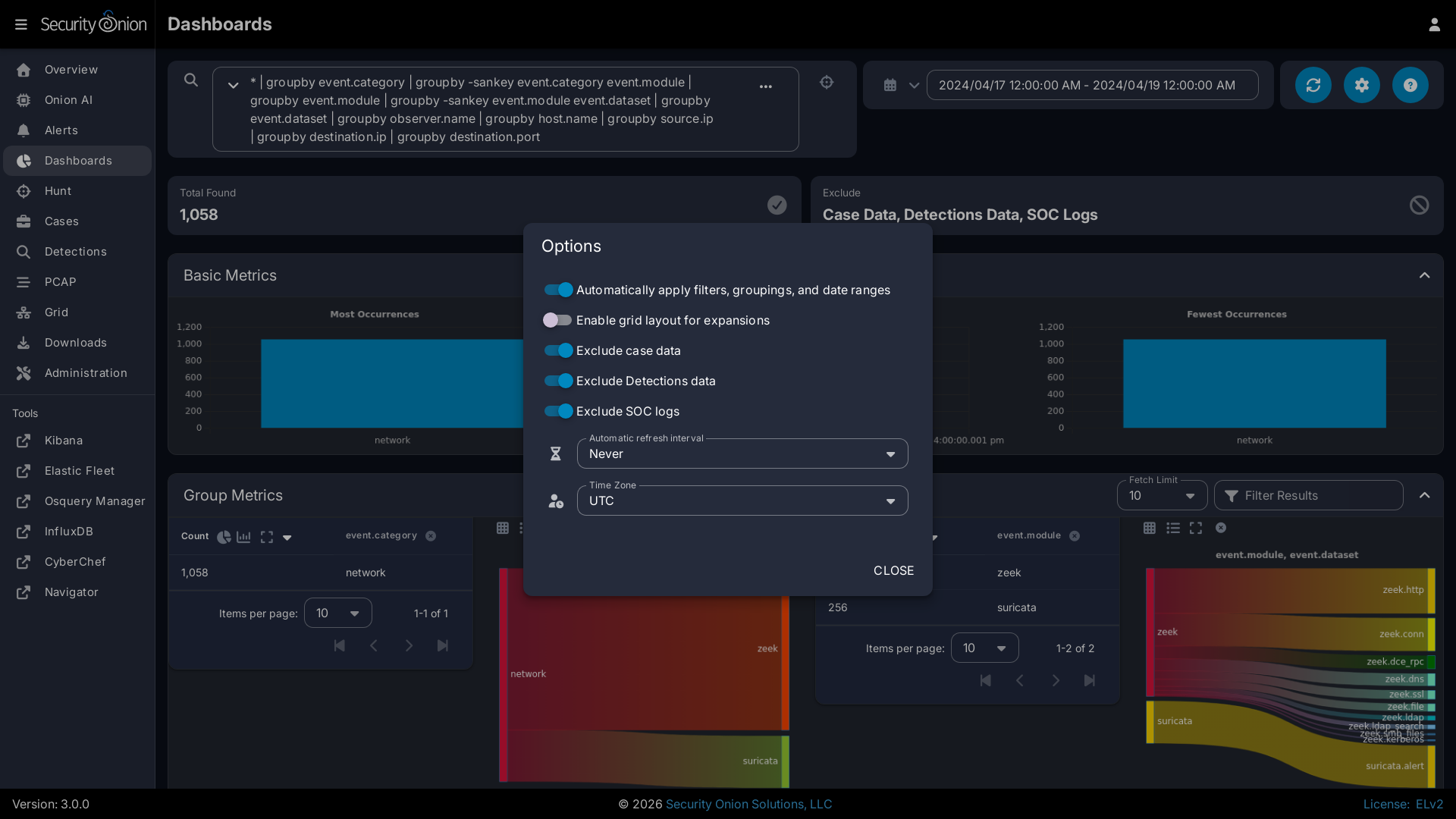
Task: Click the gear options icon
Action: (x=1361, y=85)
